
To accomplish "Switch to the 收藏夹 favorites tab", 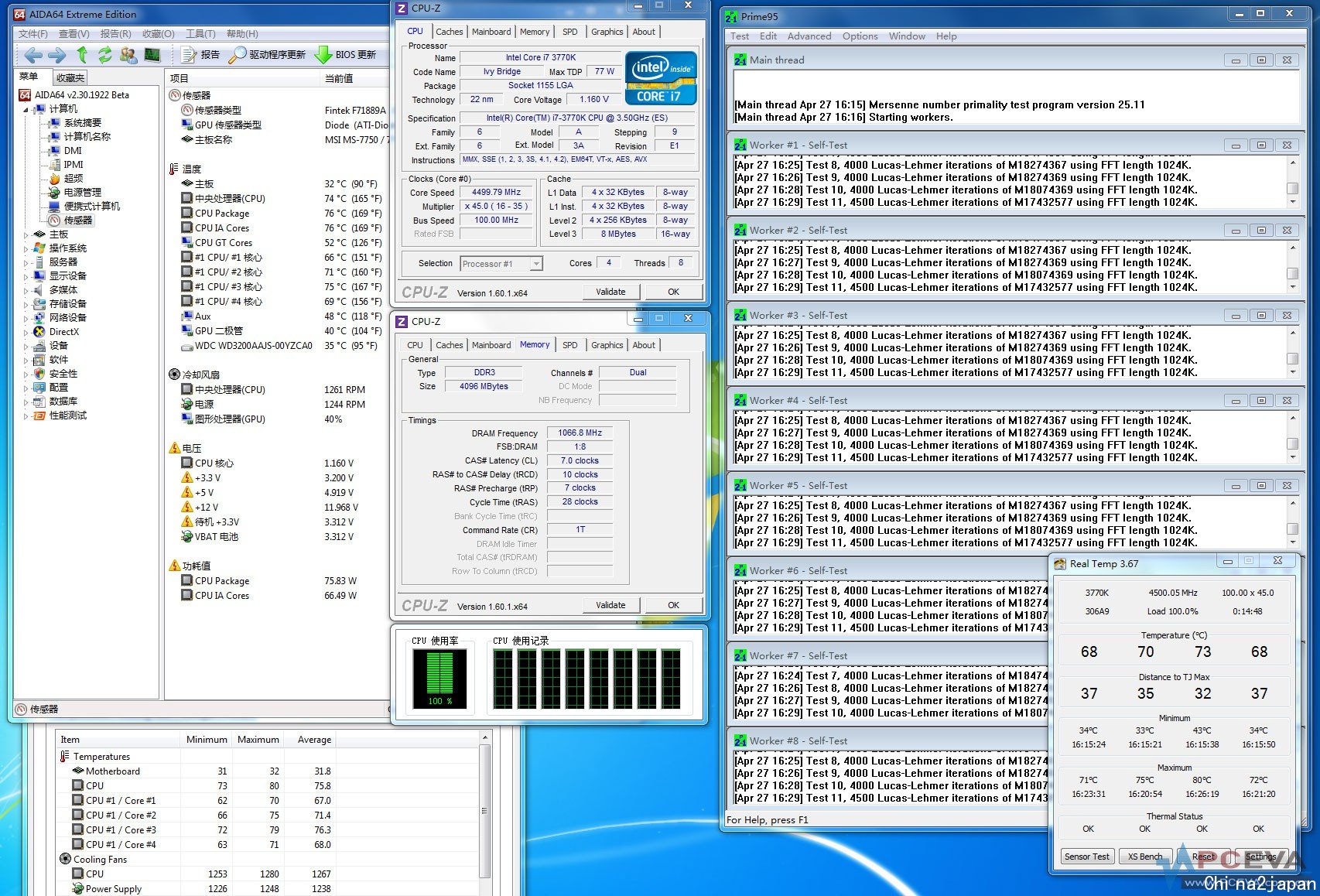I will coord(70,77).
